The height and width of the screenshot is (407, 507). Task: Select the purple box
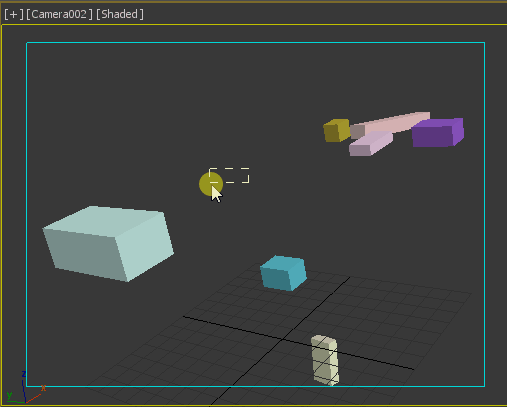(438, 132)
